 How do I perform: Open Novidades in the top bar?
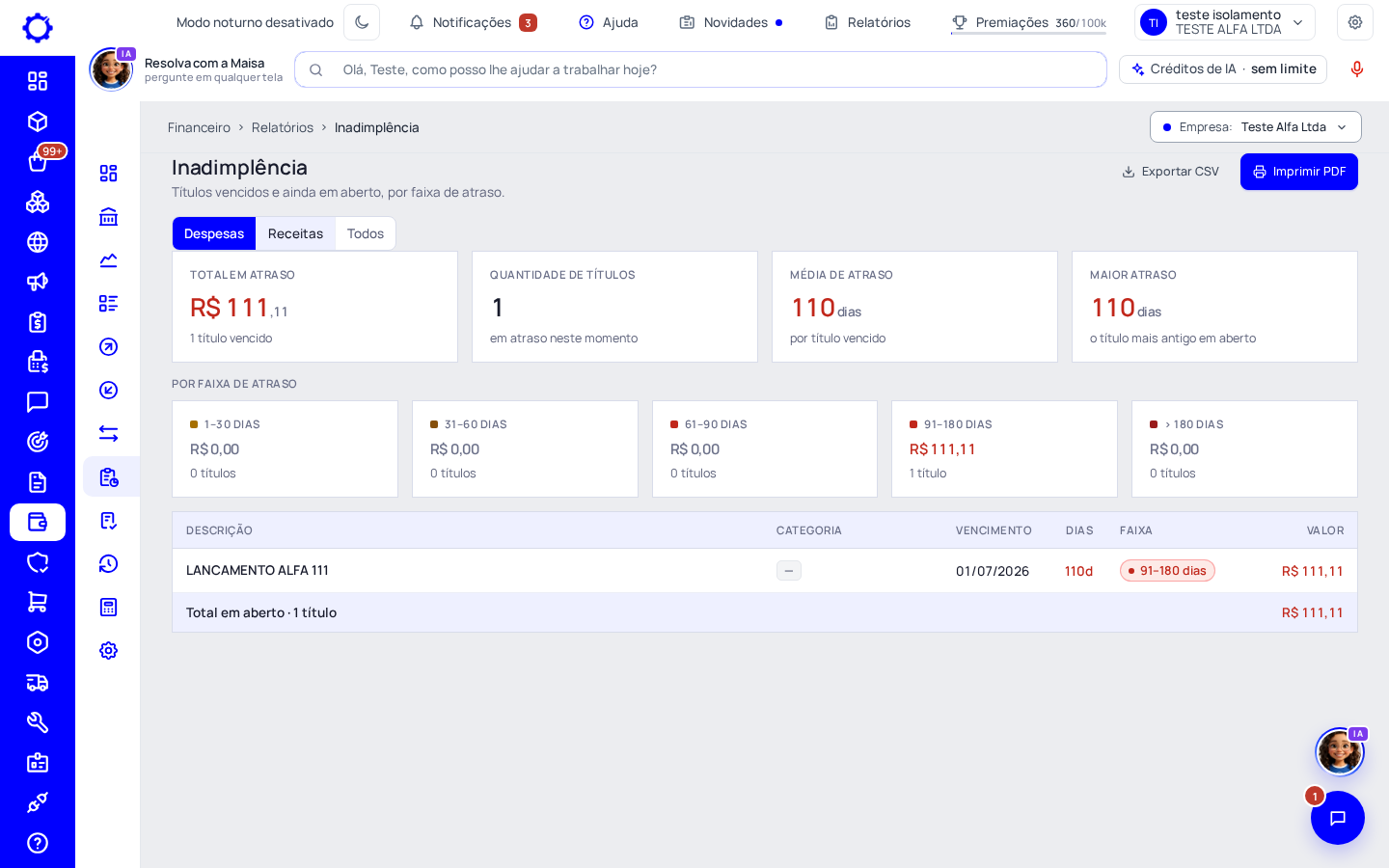pyautogui.click(x=731, y=22)
